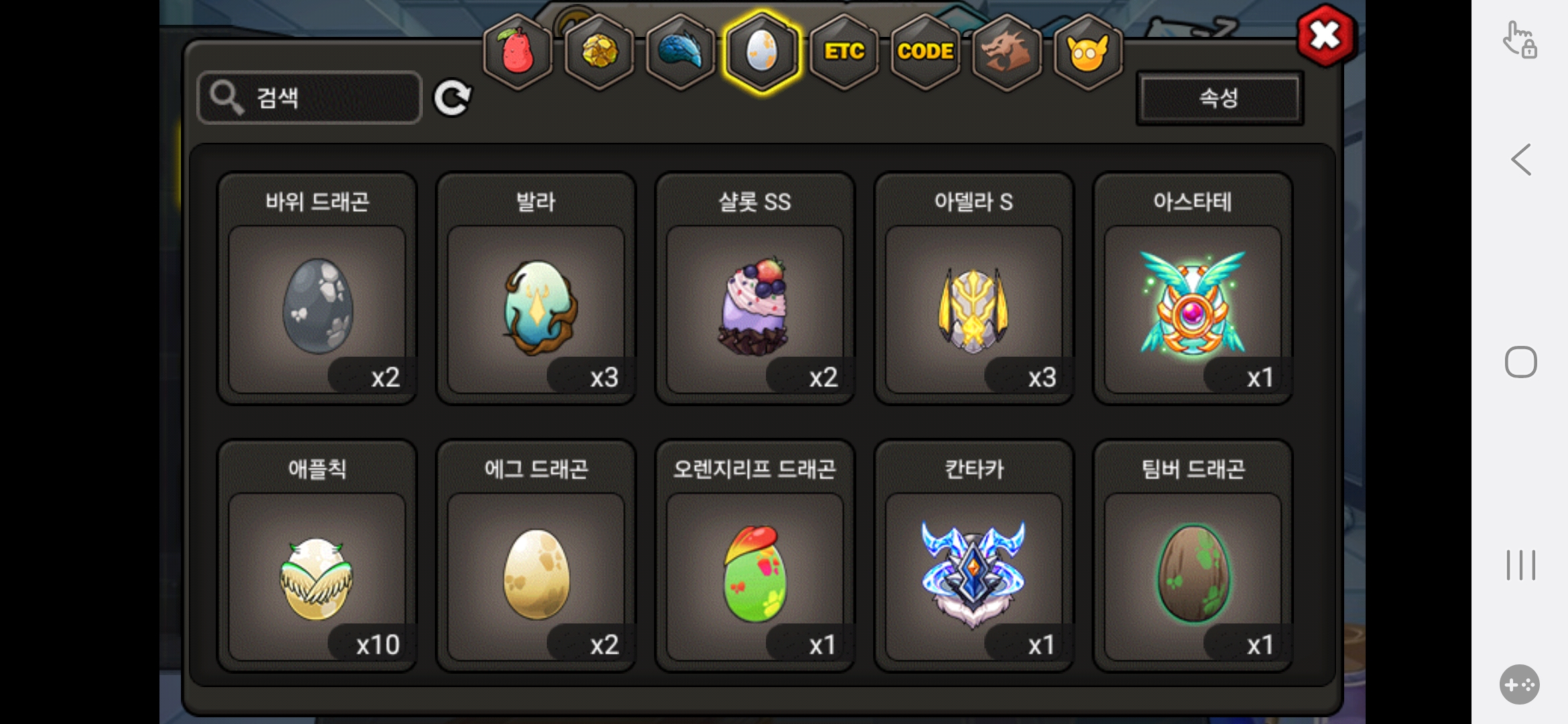Viewport: 1568px width, 724px height.
Task: Open the brown dragon head tab
Action: click(x=1006, y=52)
